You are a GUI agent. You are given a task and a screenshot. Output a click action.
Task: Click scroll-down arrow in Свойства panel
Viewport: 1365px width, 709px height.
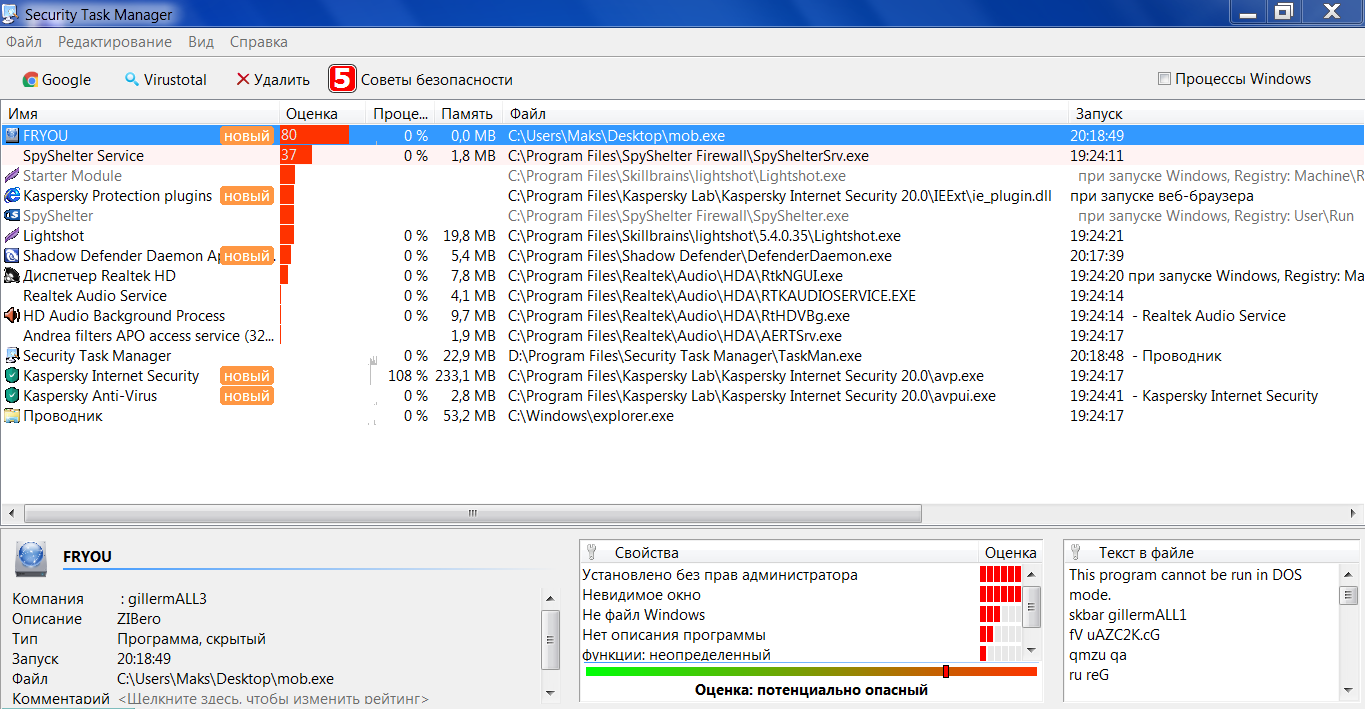1034,651
